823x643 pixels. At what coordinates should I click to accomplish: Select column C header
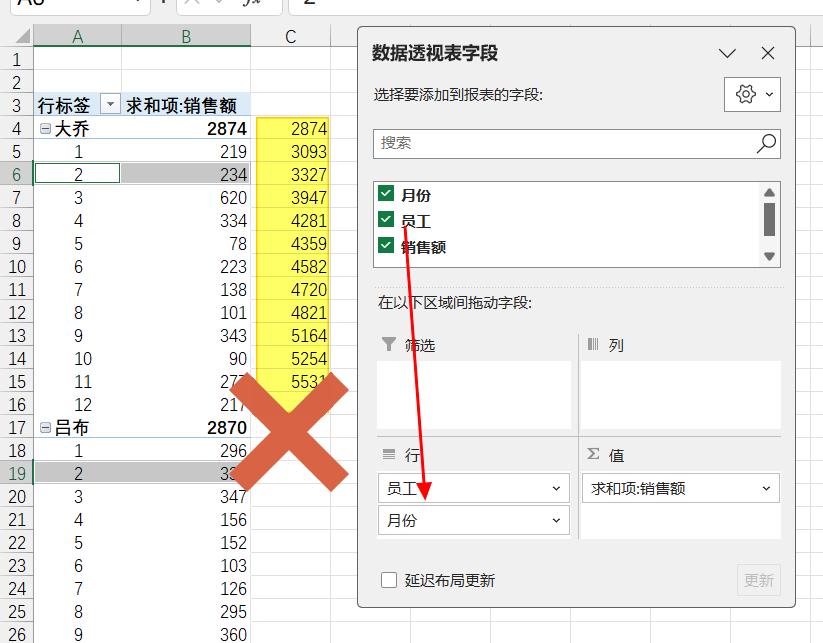pyautogui.click(x=290, y=36)
